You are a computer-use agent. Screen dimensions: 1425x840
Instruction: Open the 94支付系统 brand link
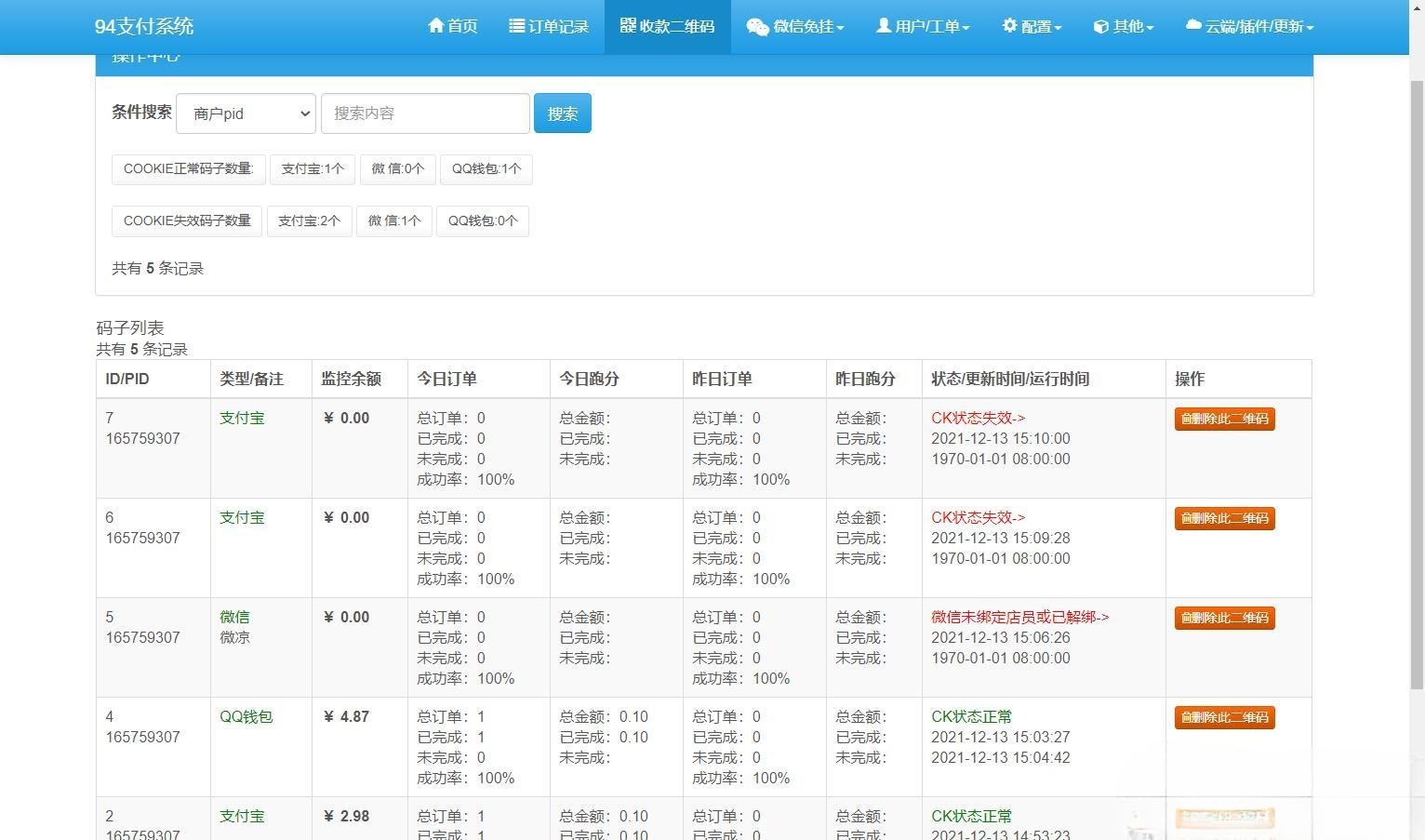pos(144,26)
